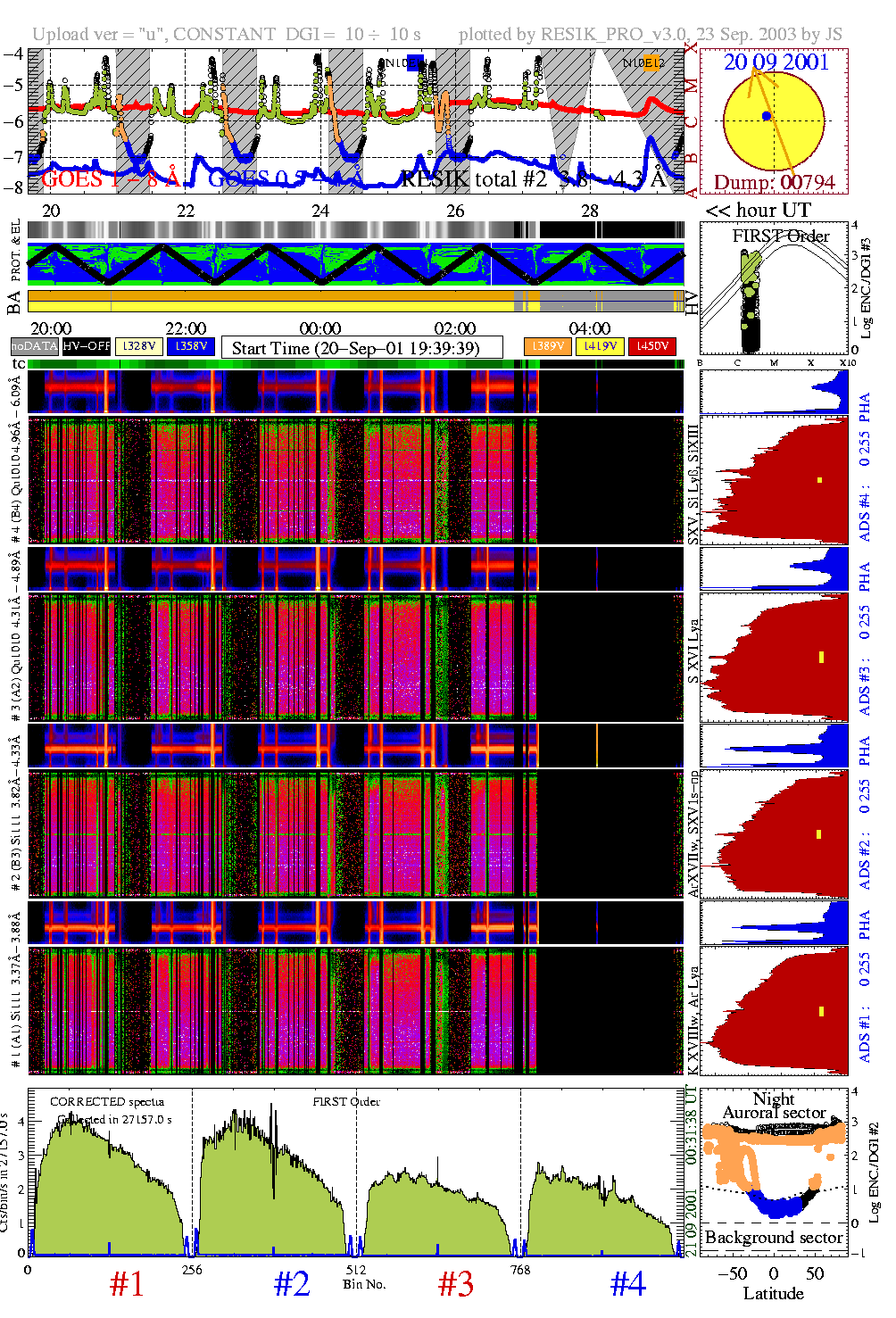Click yellow marker in ADS #3 histogram
This screenshot has width=896, height=1318.
click(x=820, y=658)
